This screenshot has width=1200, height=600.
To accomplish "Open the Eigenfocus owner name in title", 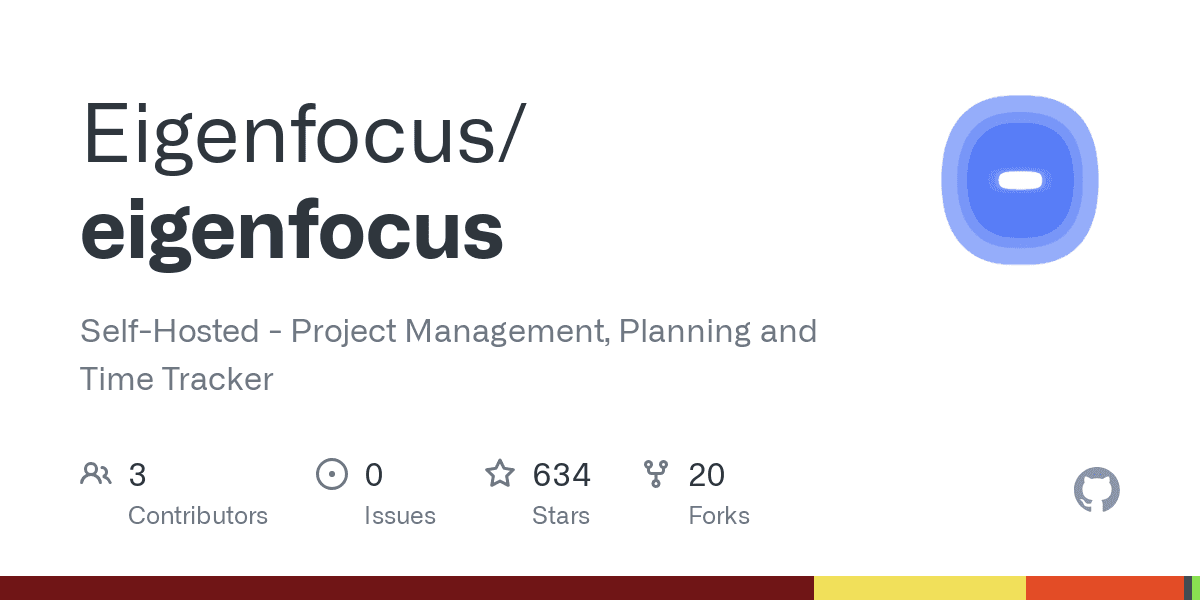I will click(301, 136).
